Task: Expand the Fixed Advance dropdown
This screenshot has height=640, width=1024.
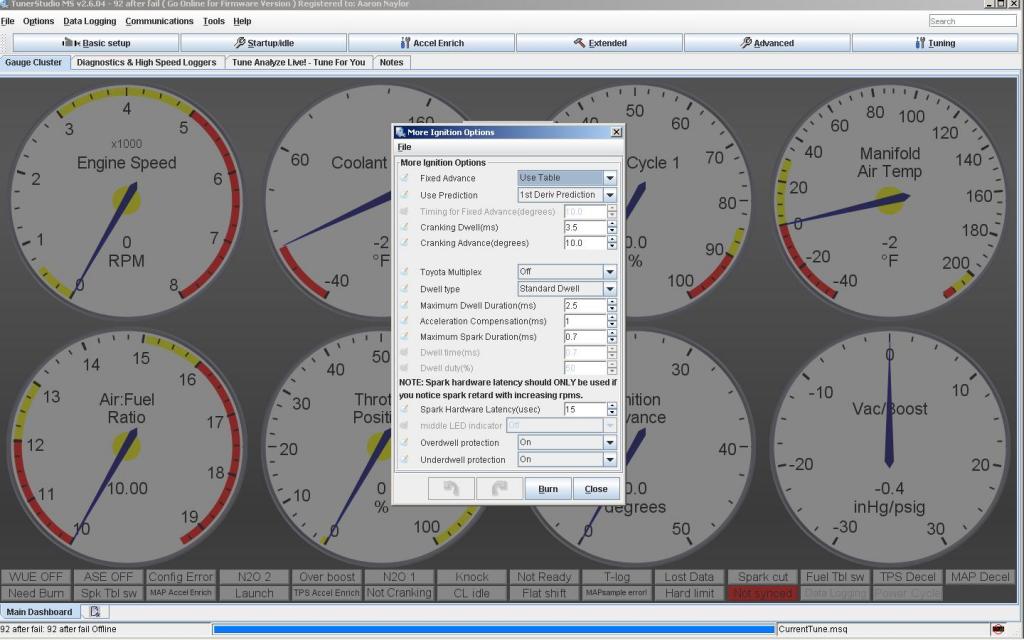Action: [x=609, y=178]
